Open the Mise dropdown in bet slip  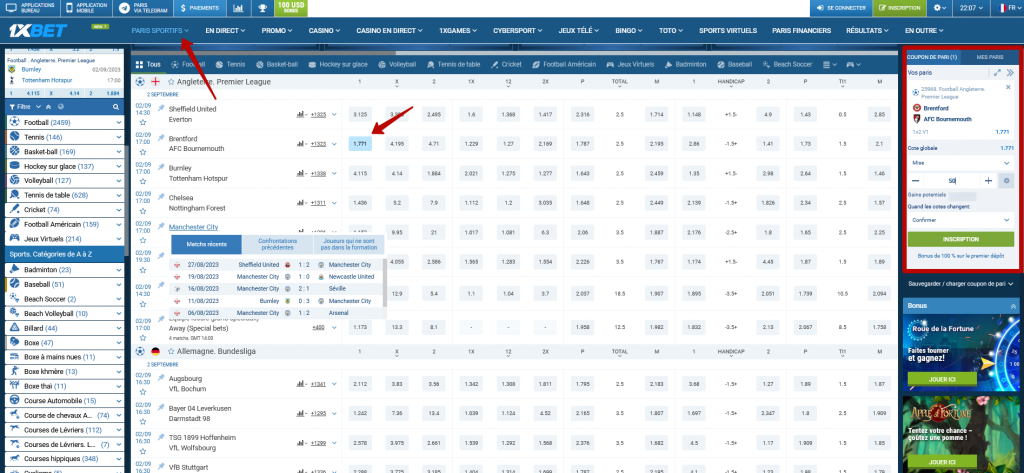tap(961, 163)
